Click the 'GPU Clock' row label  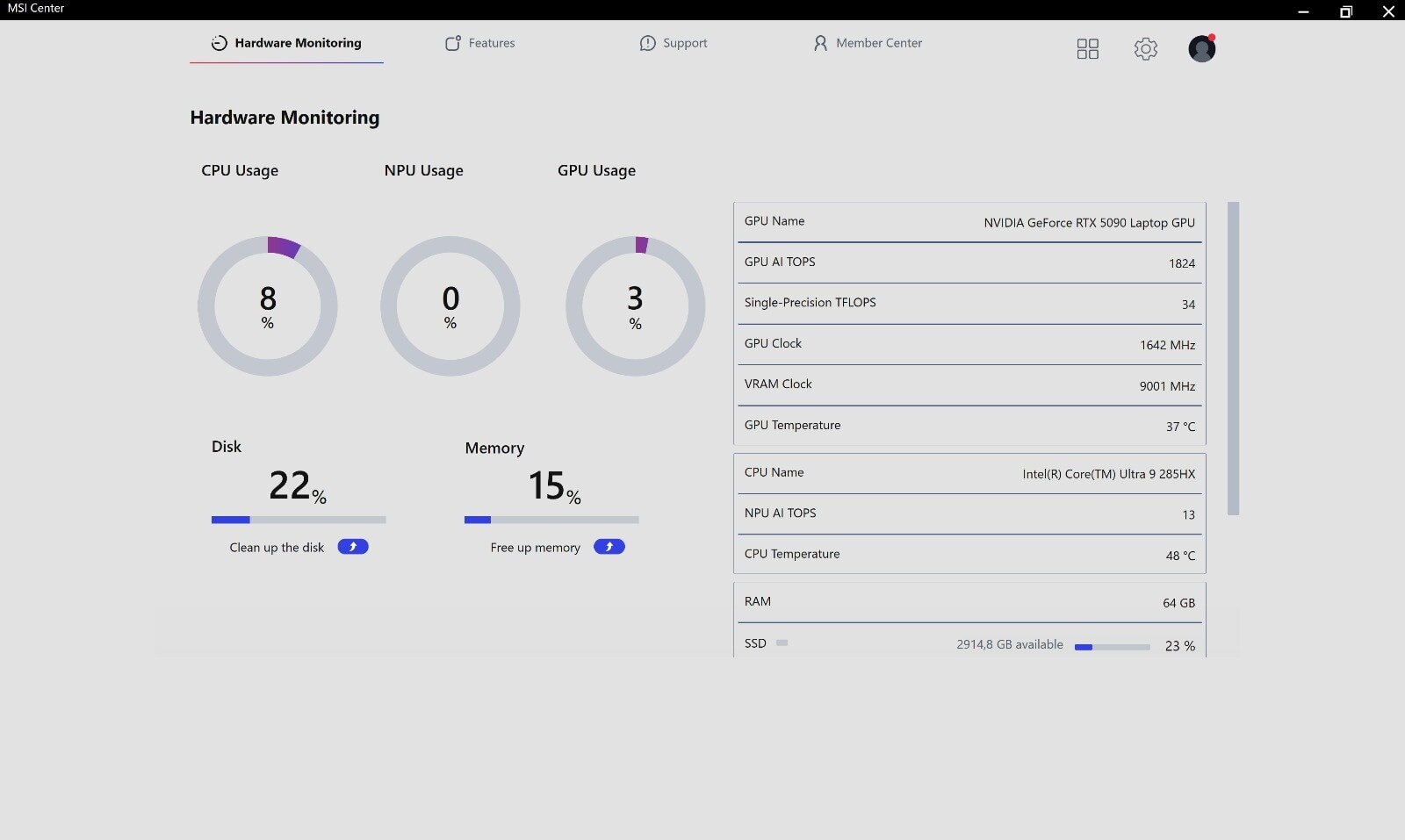coord(773,343)
